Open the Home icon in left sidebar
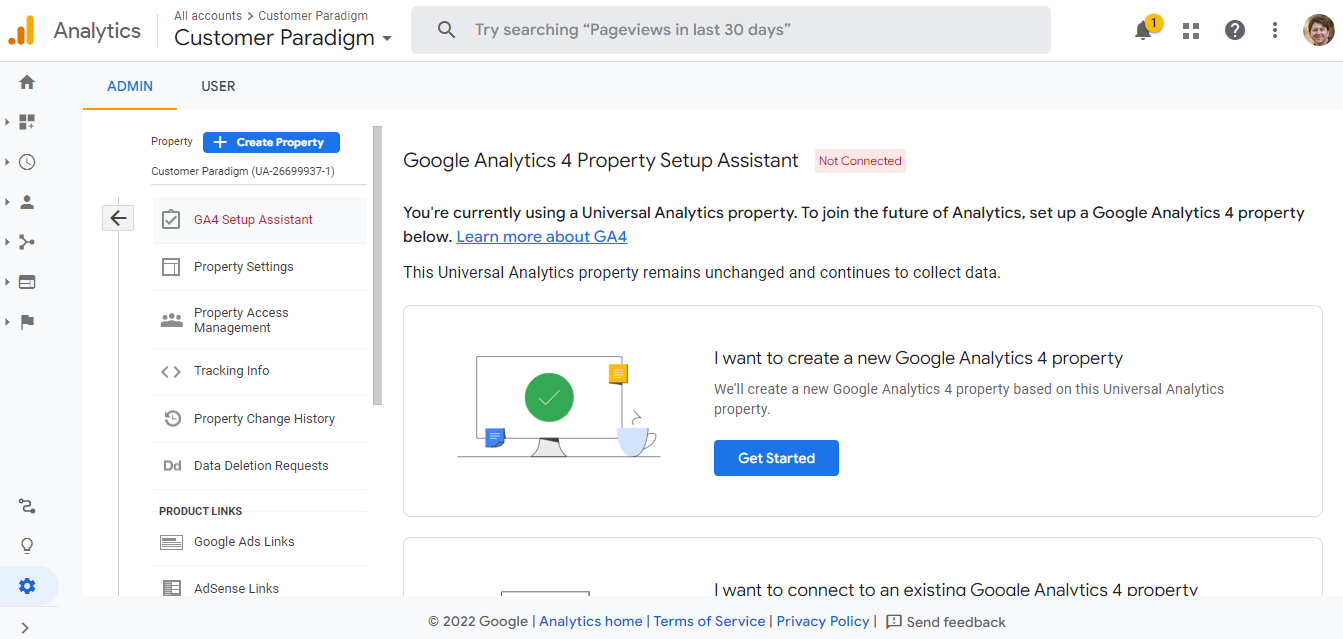Viewport: 1343px width, 639px height. coord(26,81)
